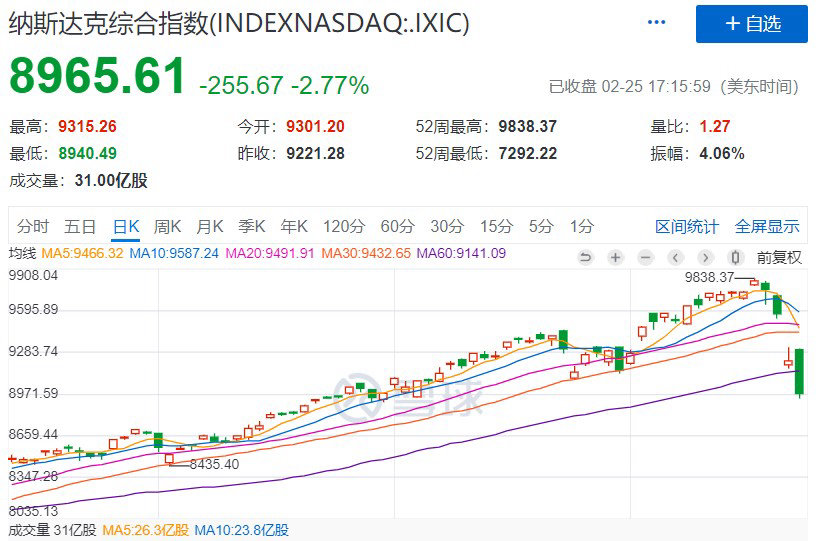Click the 振幅 value 4.06%
This screenshot has height=541, width=816.
coord(722,153)
